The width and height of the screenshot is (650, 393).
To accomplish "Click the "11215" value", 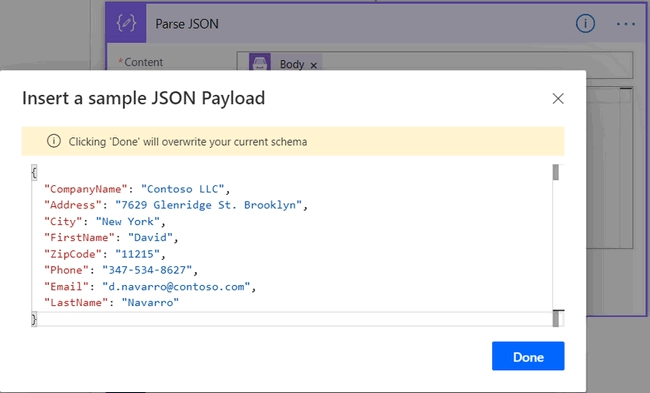I will point(137,254).
